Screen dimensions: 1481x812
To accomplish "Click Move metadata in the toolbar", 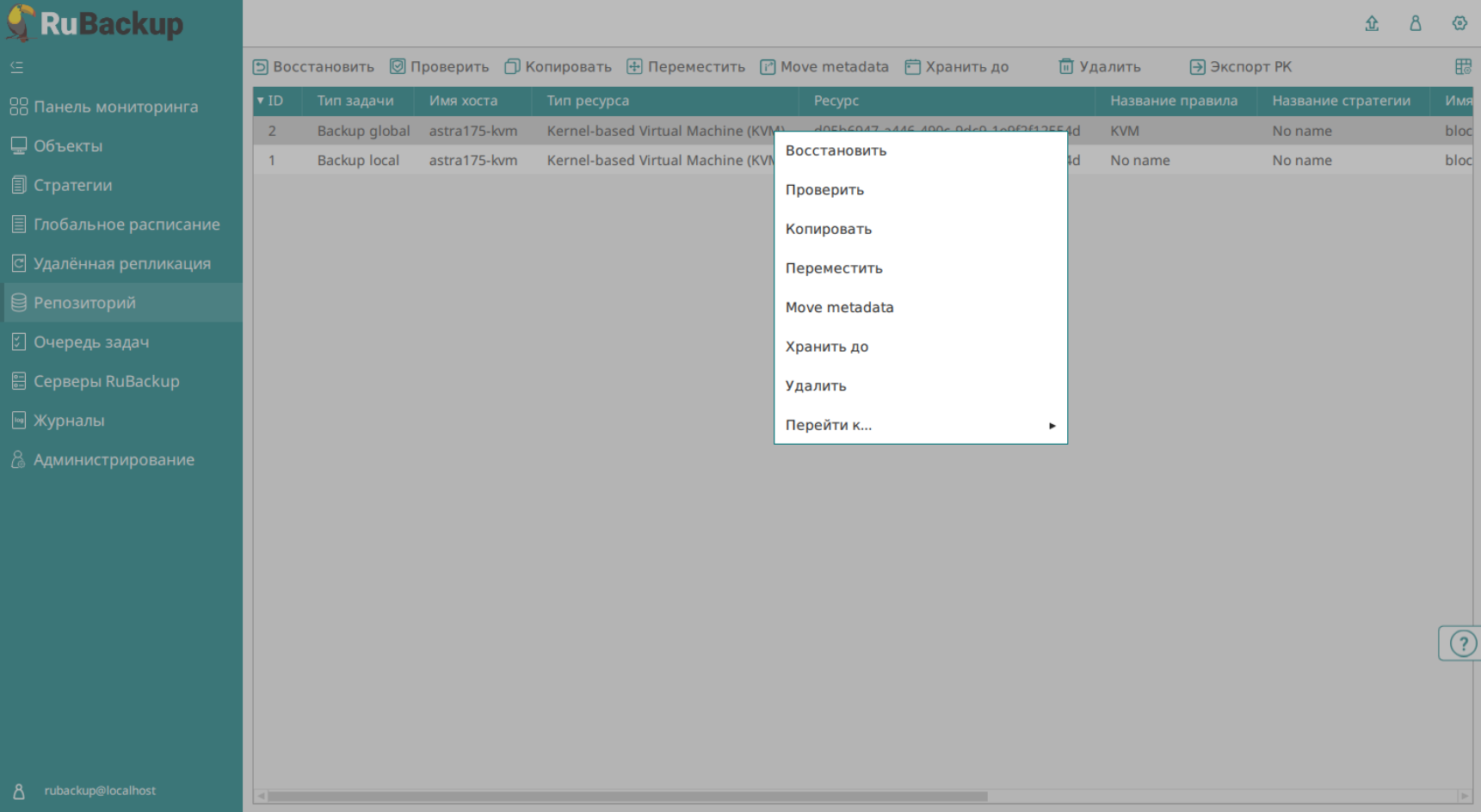I will 824,67.
